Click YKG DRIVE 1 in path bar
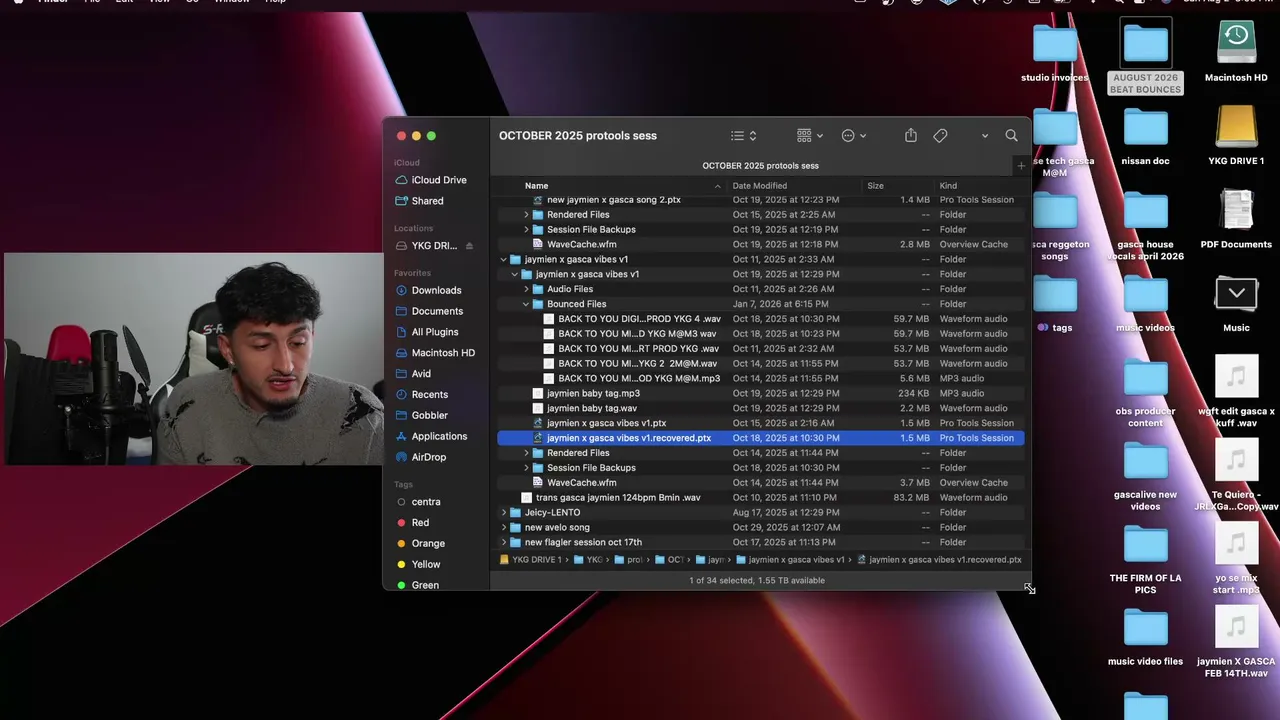 (531, 560)
